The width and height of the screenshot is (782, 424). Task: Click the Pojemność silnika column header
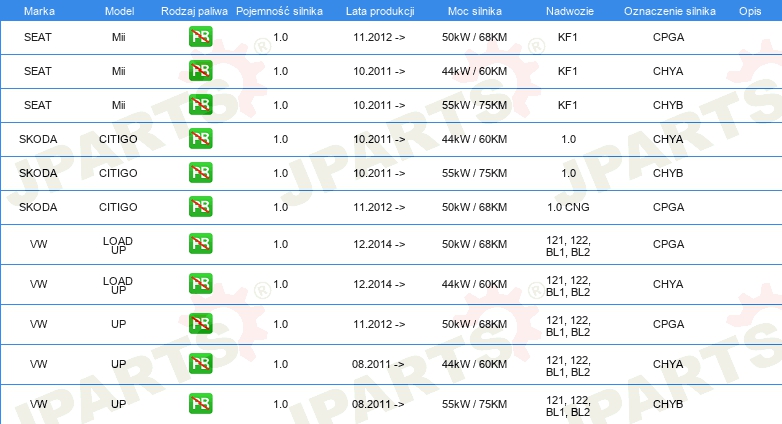coord(279,11)
